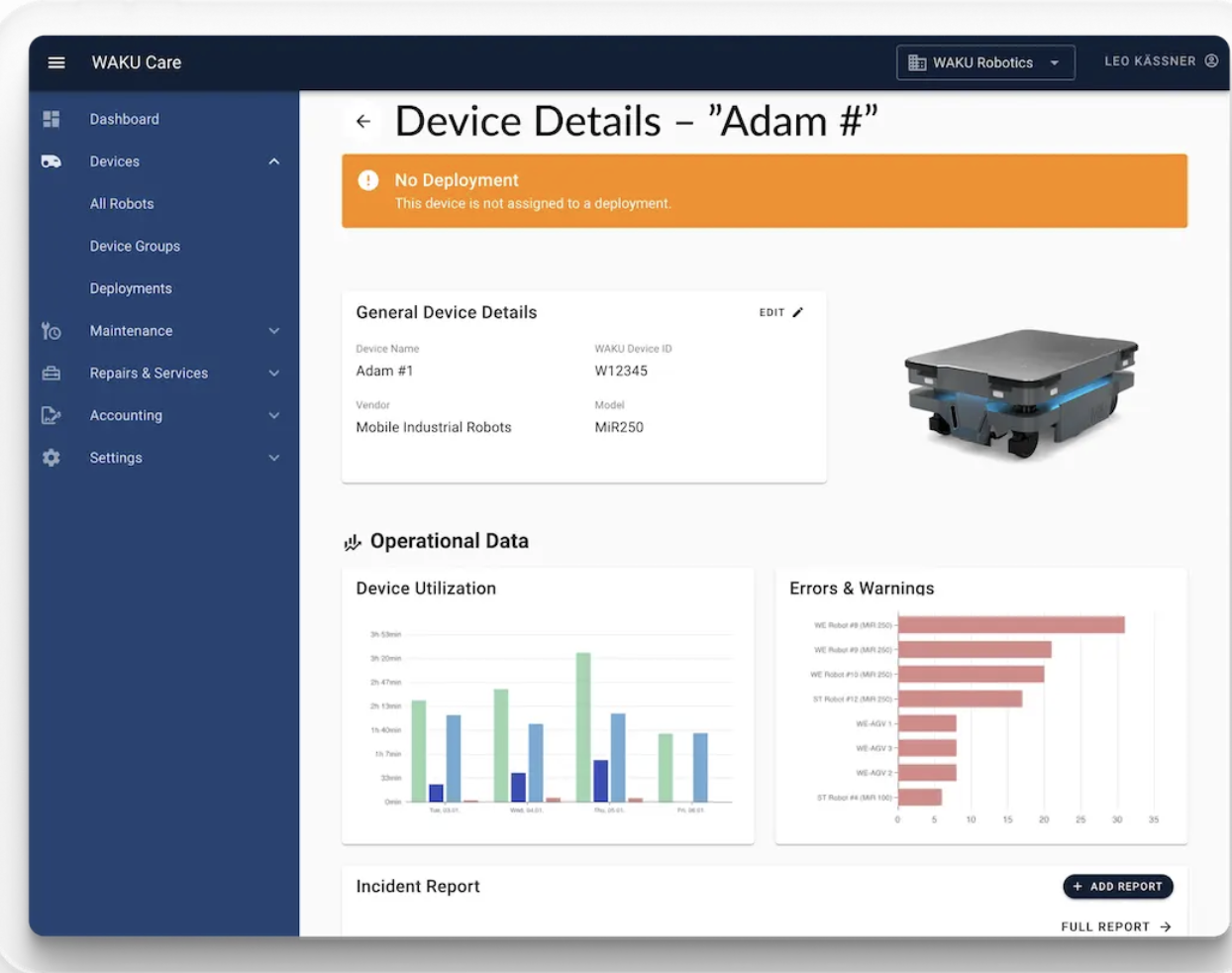This screenshot has width=1232, height=973.
Task: Click the Repairs & Services toolbox icon
Action: pos(51,374)
